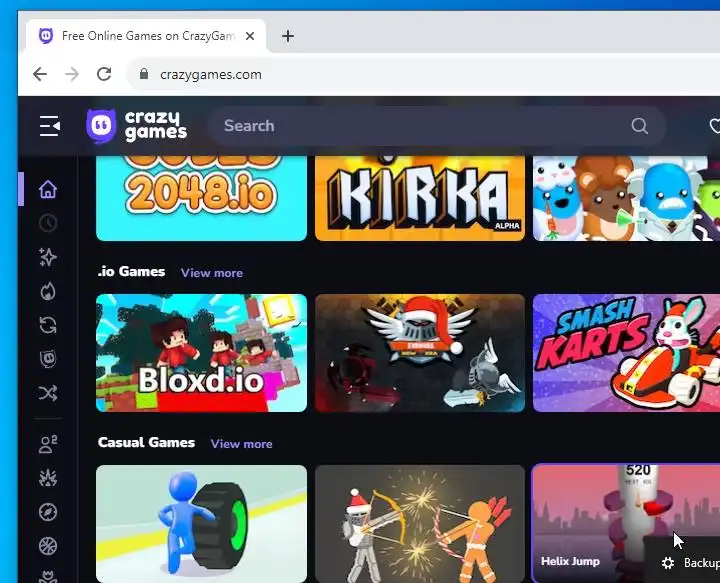Go to Home in sidebar
Viewport: 720px width, 583px height.
[48, 189]
